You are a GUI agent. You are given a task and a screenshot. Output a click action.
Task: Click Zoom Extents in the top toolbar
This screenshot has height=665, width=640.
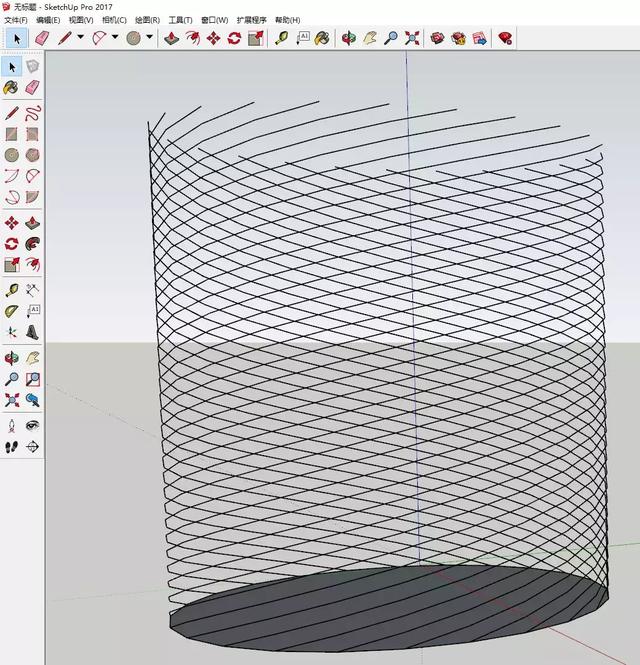(x=412, y=39)
